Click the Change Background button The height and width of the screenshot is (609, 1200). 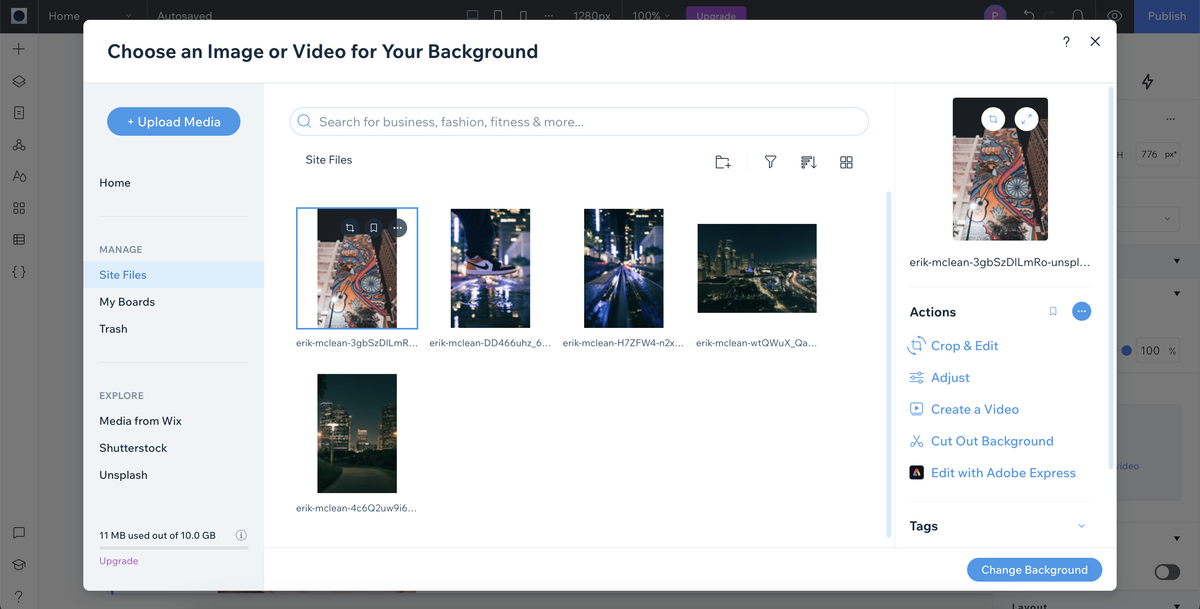click(1034, 569)
